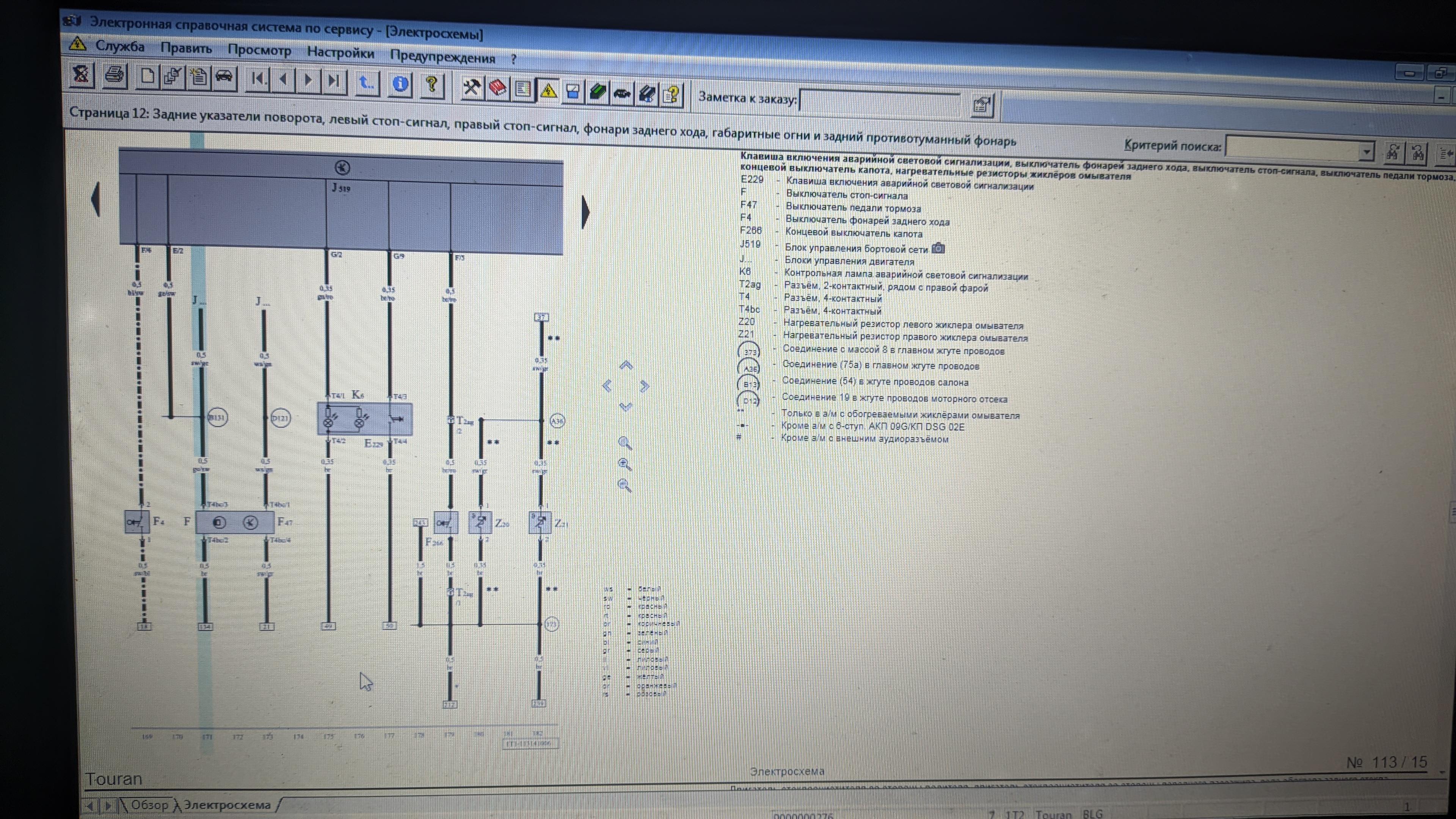Click the middle magnifier zoom icon
The image size is (1456, 819).
(x=624, y=464)
